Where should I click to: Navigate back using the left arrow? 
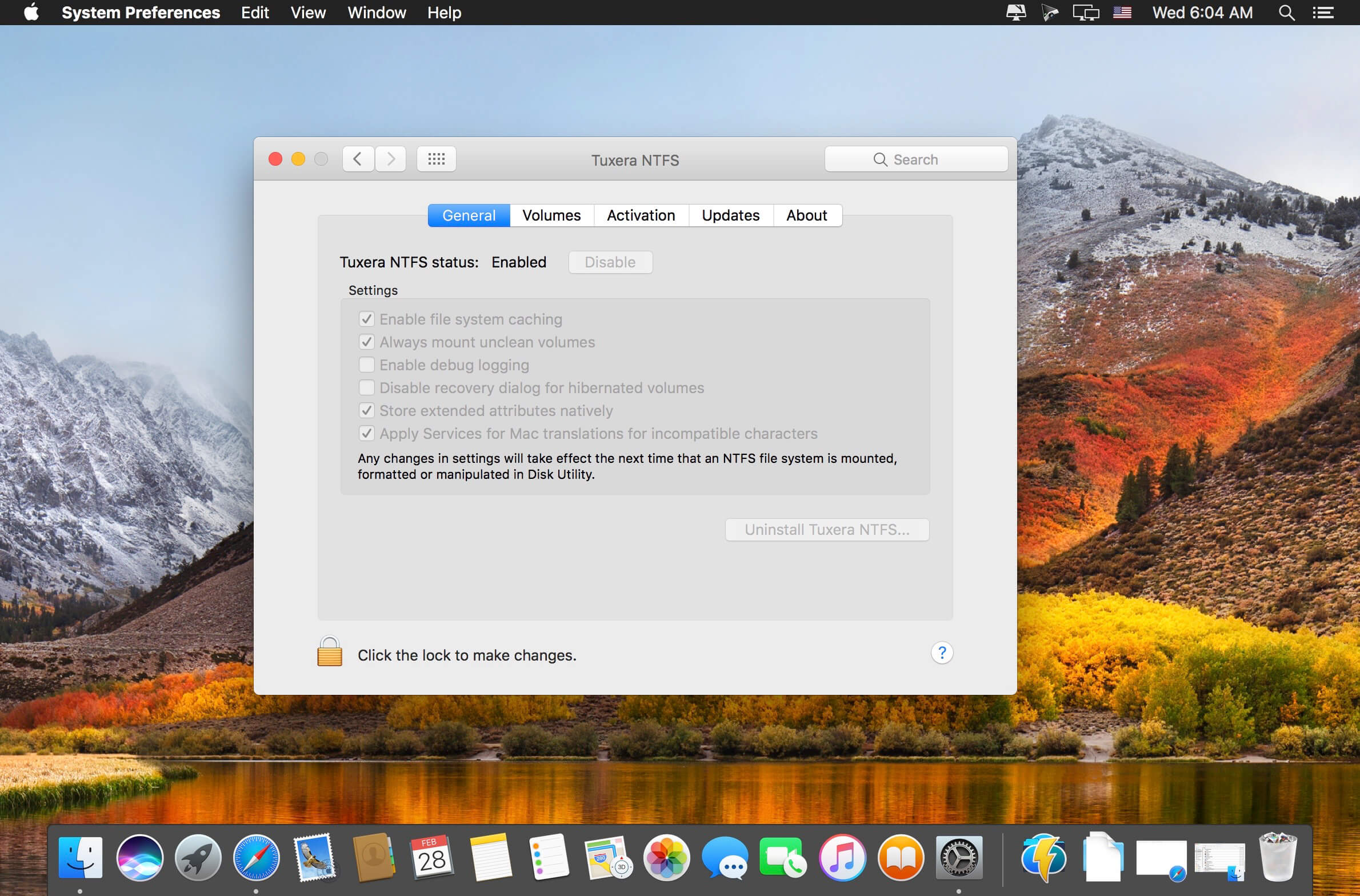[357, 159]
